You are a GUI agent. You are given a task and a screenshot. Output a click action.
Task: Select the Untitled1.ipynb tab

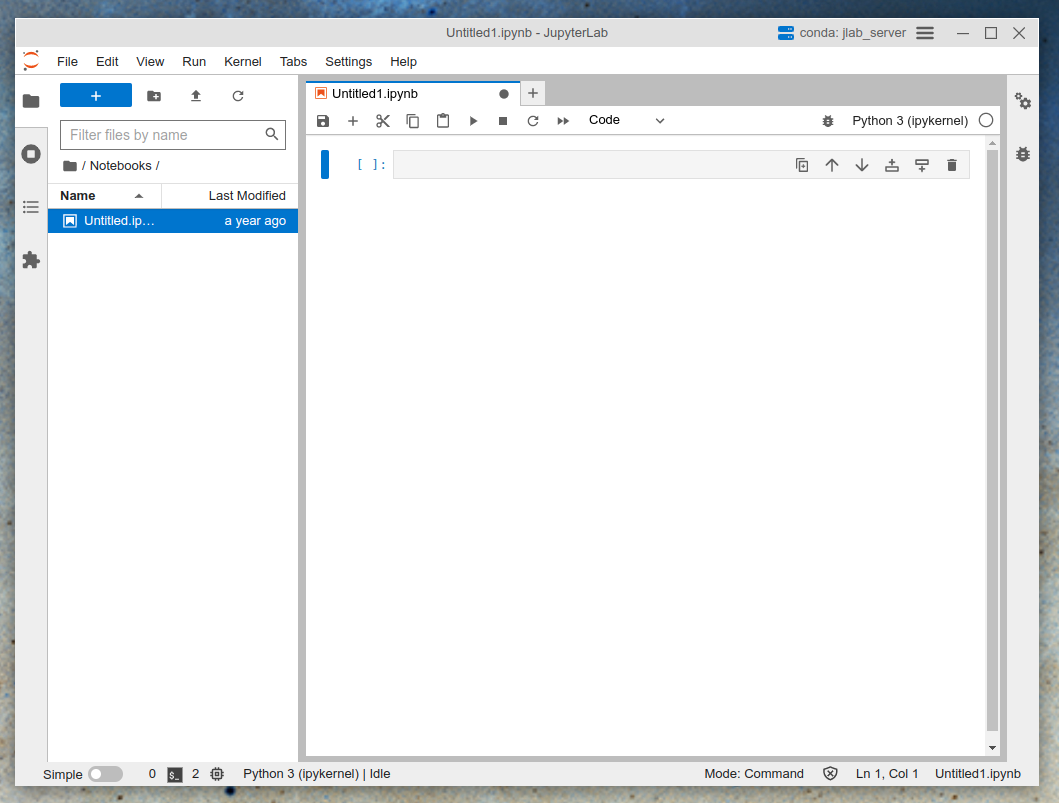[375, 94]
